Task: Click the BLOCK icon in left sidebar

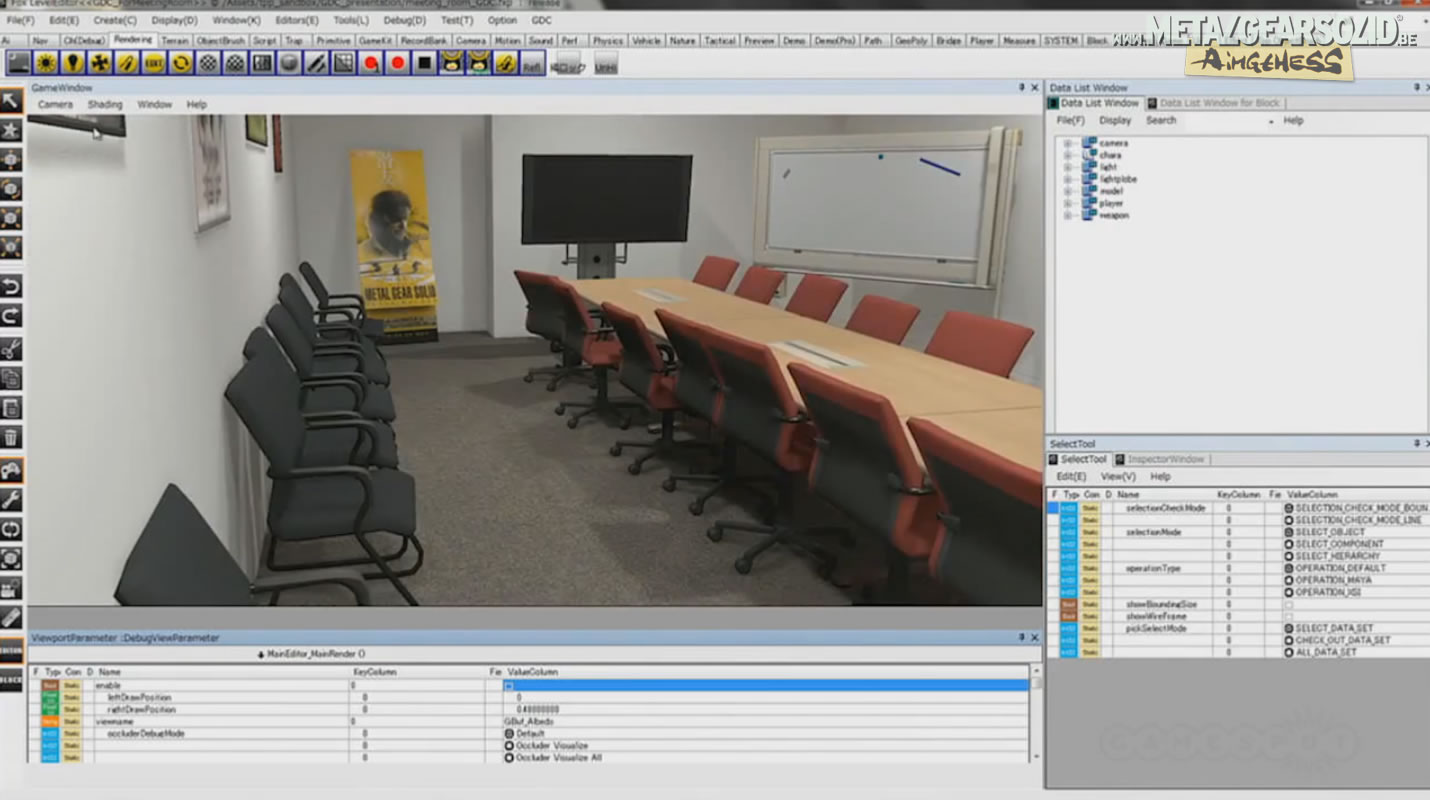Action: (x=11, y=679)
